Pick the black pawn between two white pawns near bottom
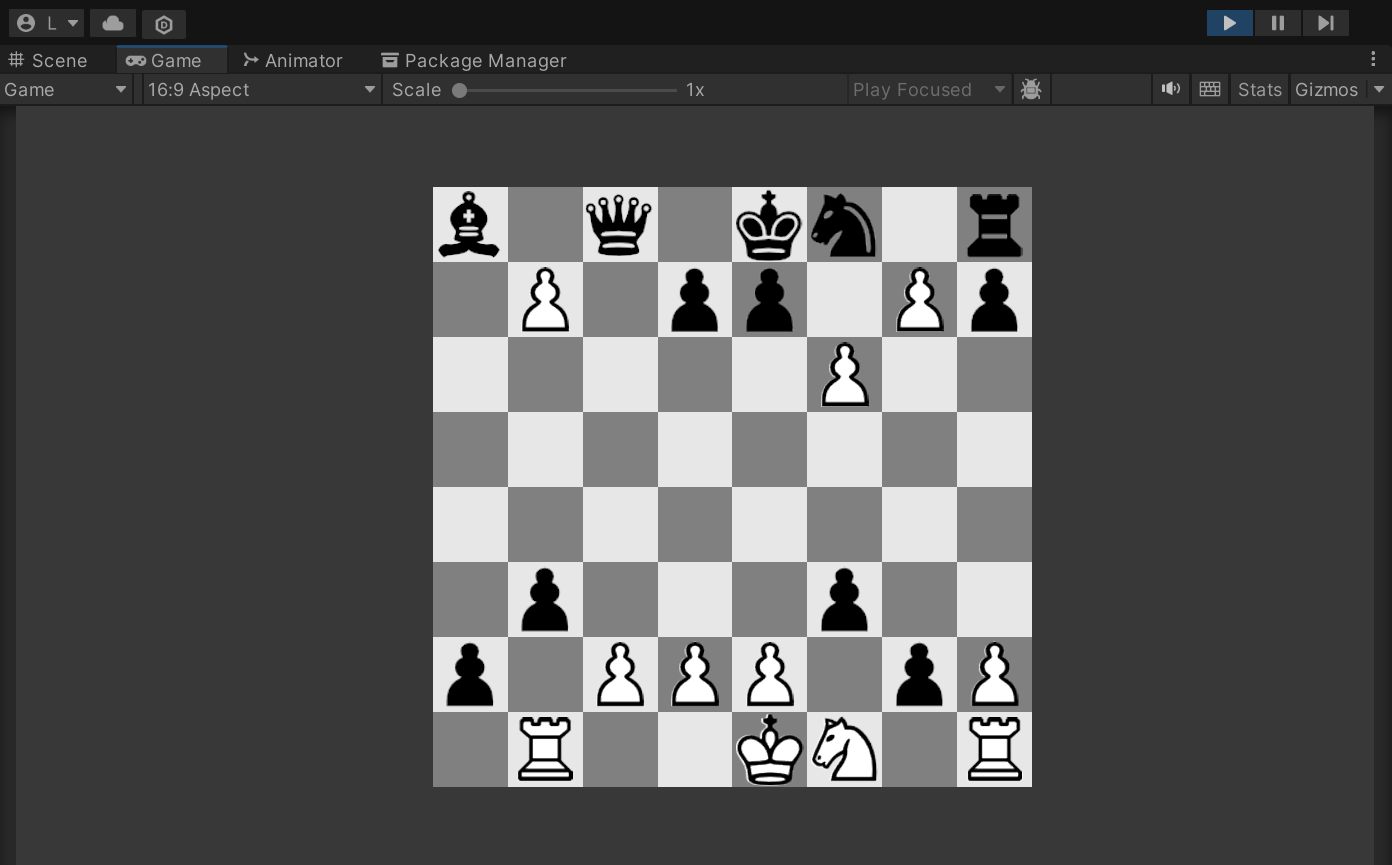1392x865 pixels. click(x=919, y=675)
